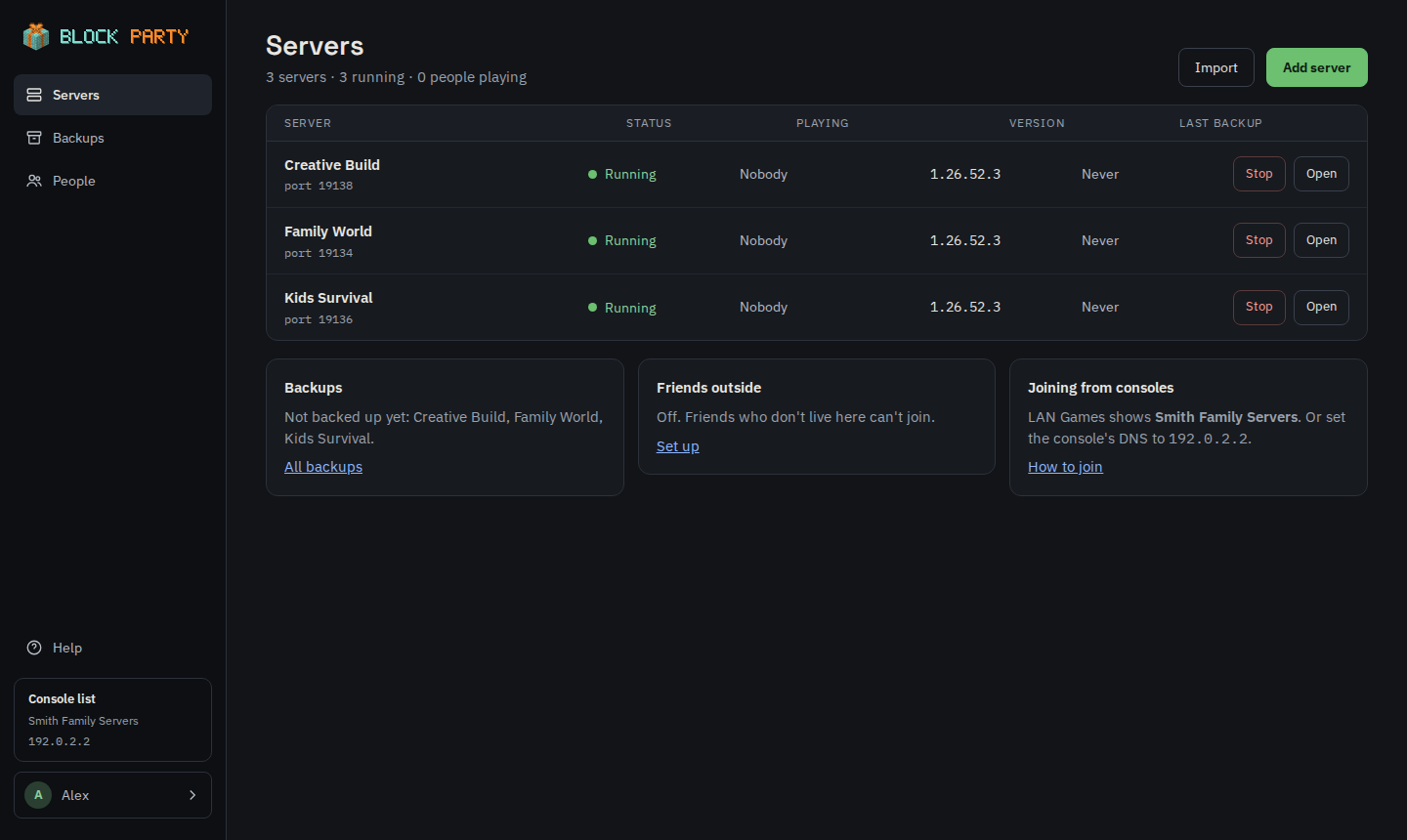Click Never backup value for Creative Build
Image resolution: width=1407 pixels, height=840 pixels.
1100,174
